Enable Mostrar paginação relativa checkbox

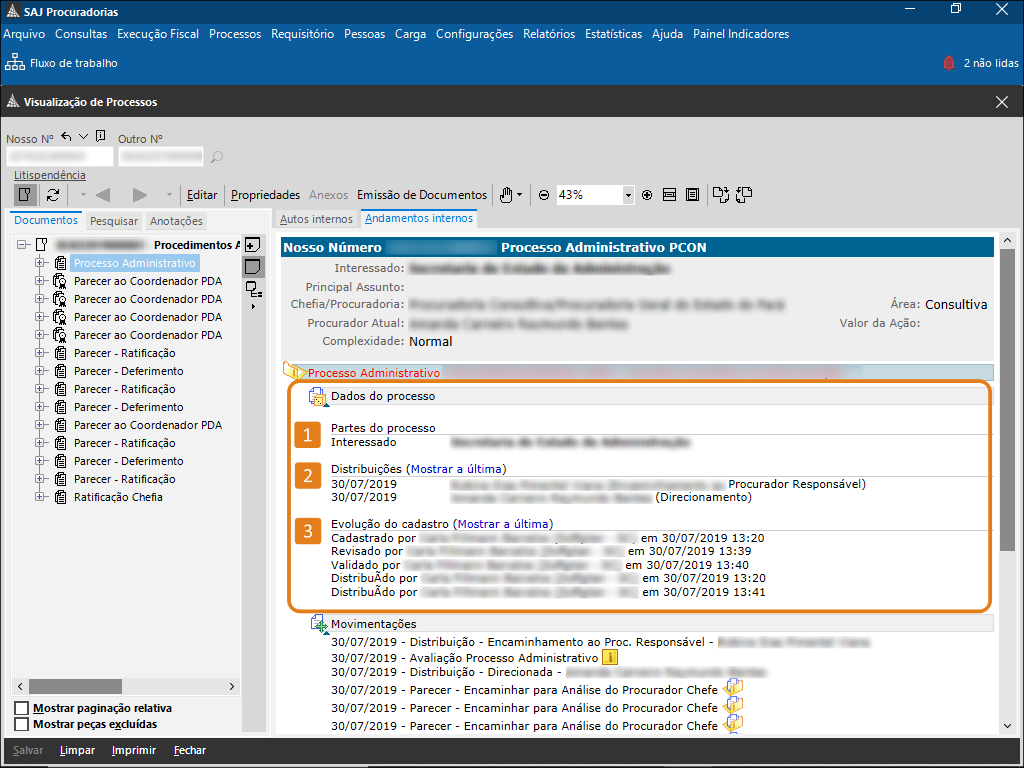pyautogui.click(x=22, y=709)
